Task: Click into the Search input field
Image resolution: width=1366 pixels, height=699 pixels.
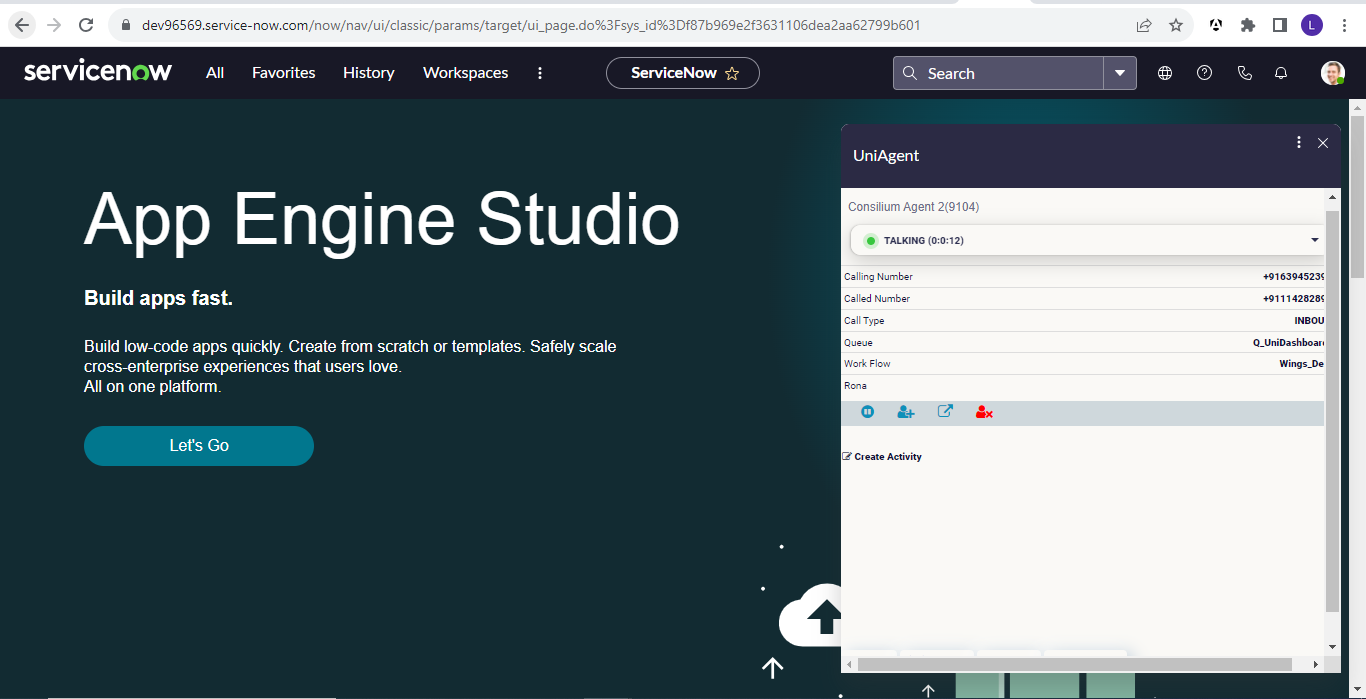Action: click(x=1010, y=73)
